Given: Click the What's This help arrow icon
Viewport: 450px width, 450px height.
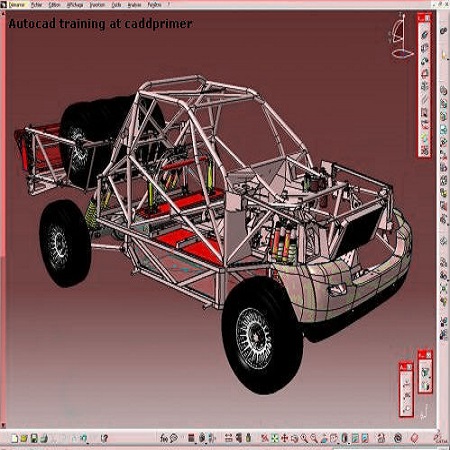Looking at the screenshot, I should (105, 438).
